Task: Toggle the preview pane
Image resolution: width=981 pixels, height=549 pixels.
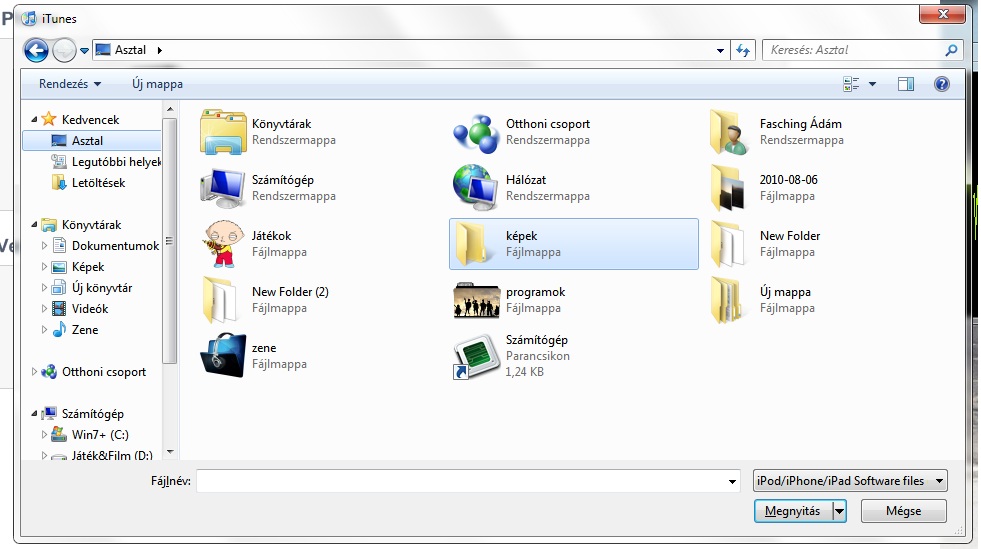Action: [905, 84]
